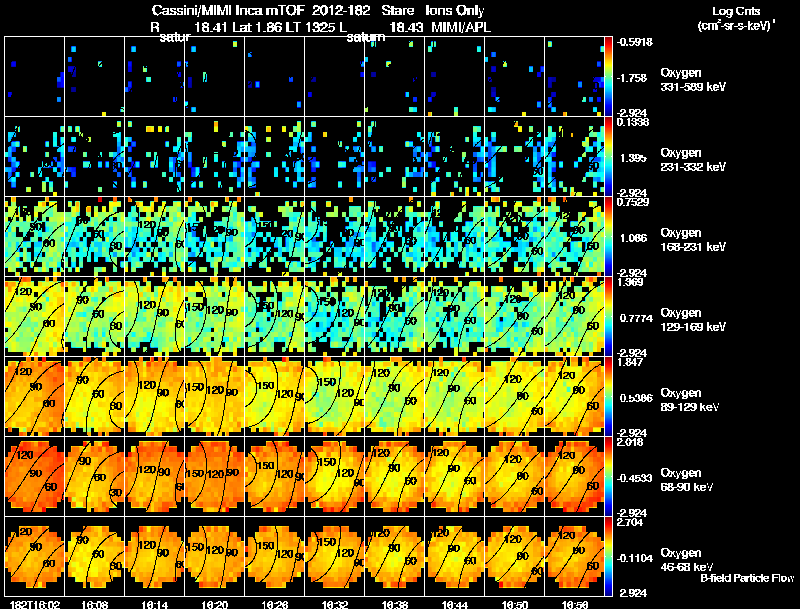Select the 16:44 panel in 231-332 keV row
This screenshot has width=800, height=609.
455,157
